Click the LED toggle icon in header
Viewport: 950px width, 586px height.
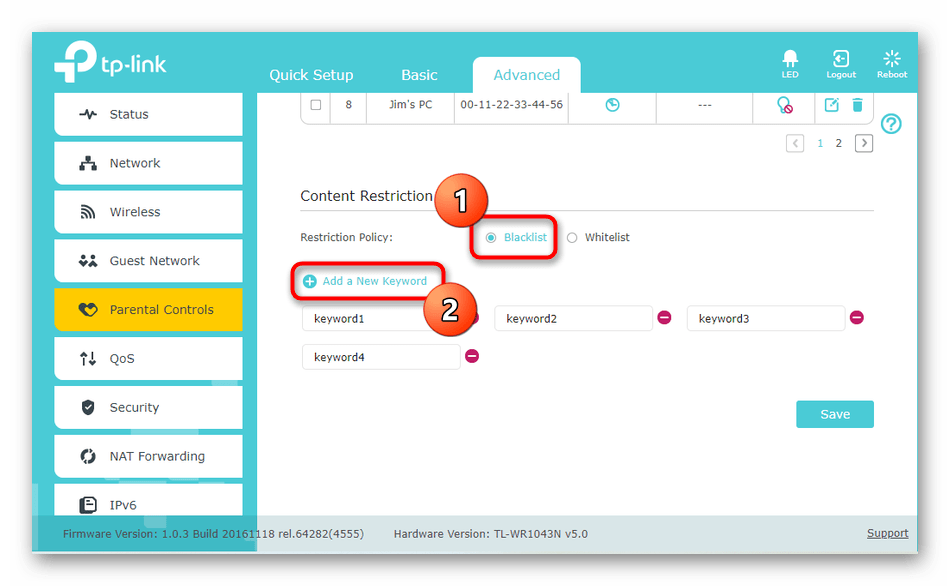coord(789,61)
